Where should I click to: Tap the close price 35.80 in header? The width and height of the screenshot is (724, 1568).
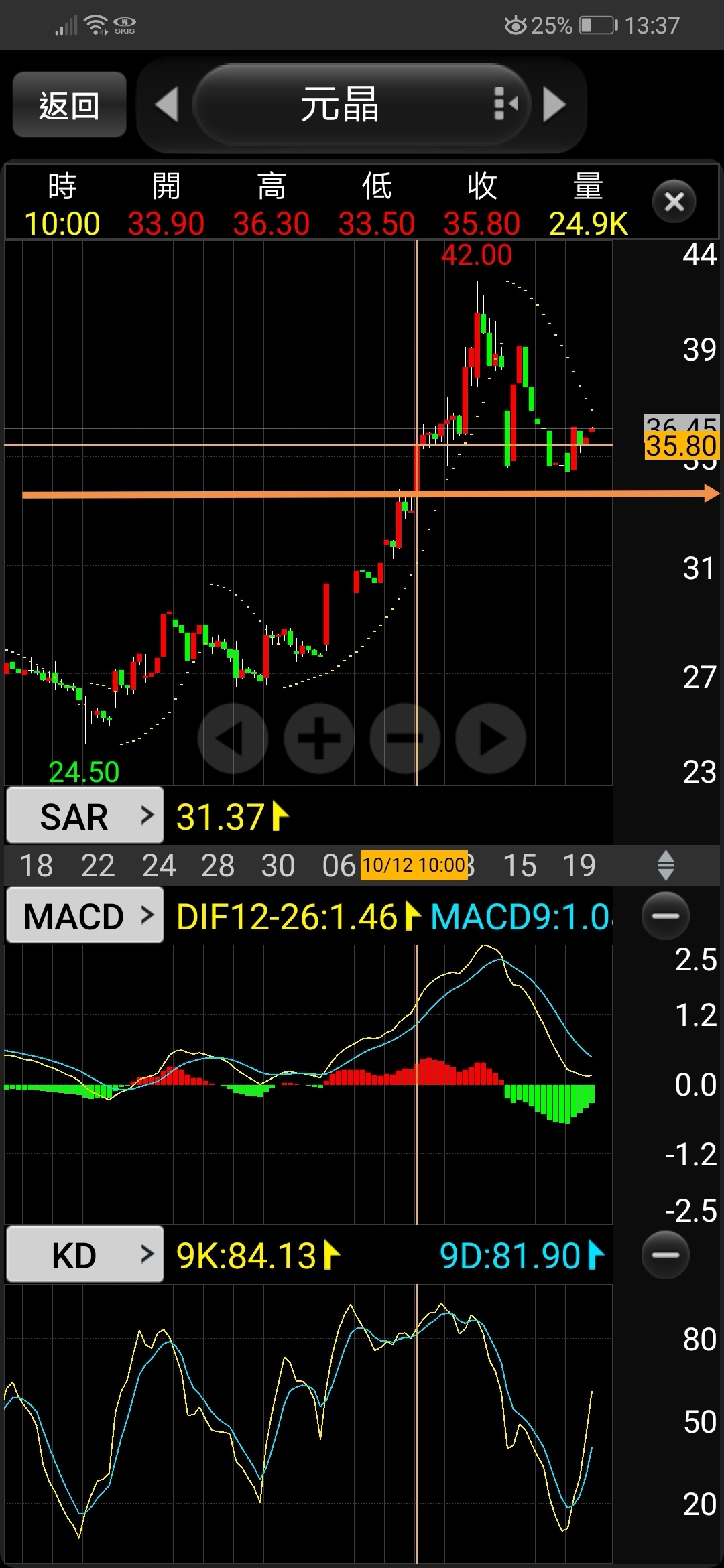click(482, 223)
